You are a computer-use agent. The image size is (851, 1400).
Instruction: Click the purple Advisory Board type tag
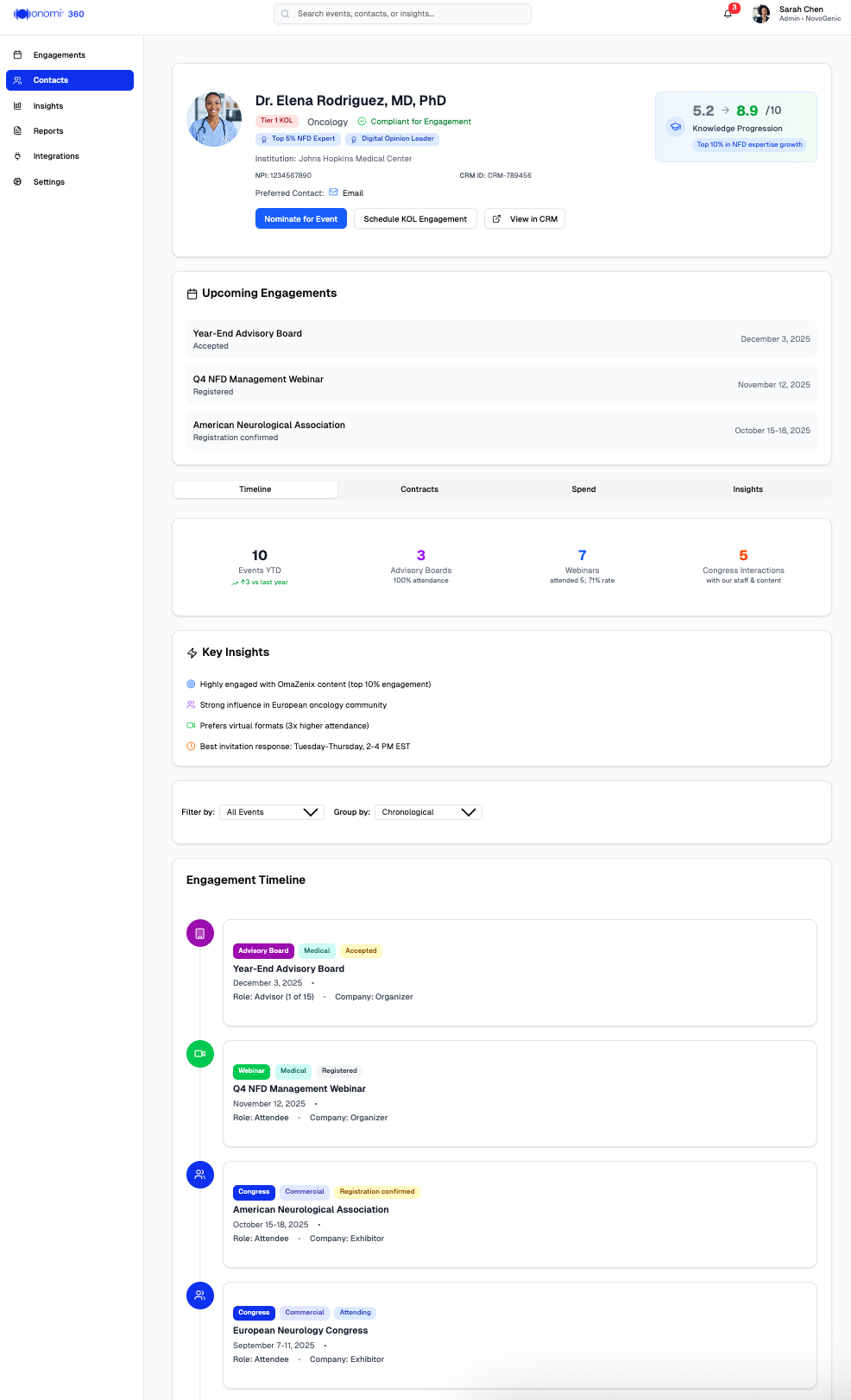coord(263,951)
